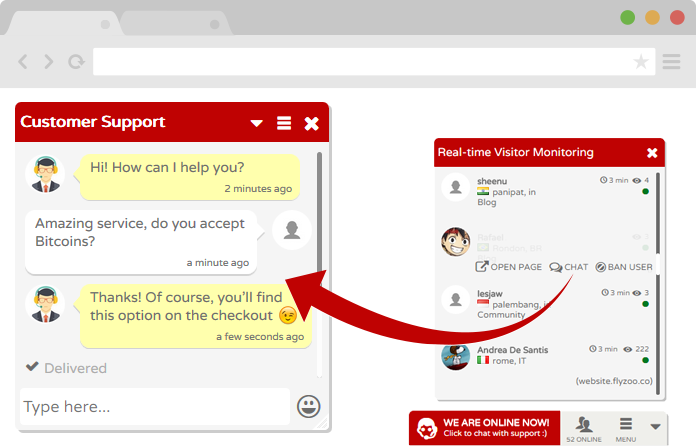The height and width of the screenshot is (446, 696).
Task: Click the clock icon in sheenu's row
Action: [x=603, y=180]
